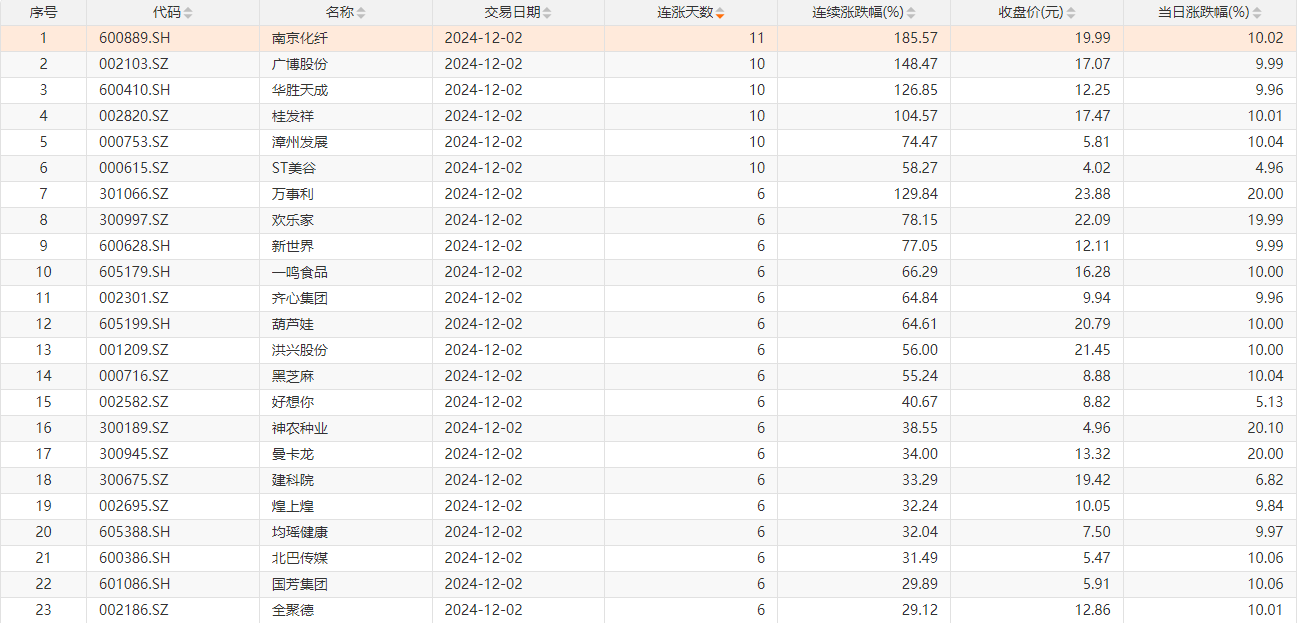
Task: Open stock name 齐心集团
Action: [x=300, y=298]
